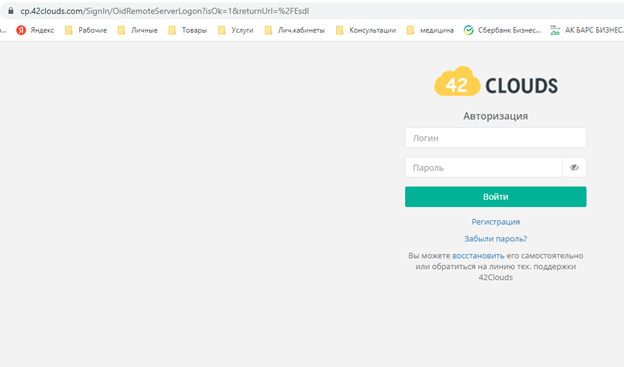The image size is (624, 367).
Task: Open the Сбербанк Бизнес bookmark
Action: (503, 30)
